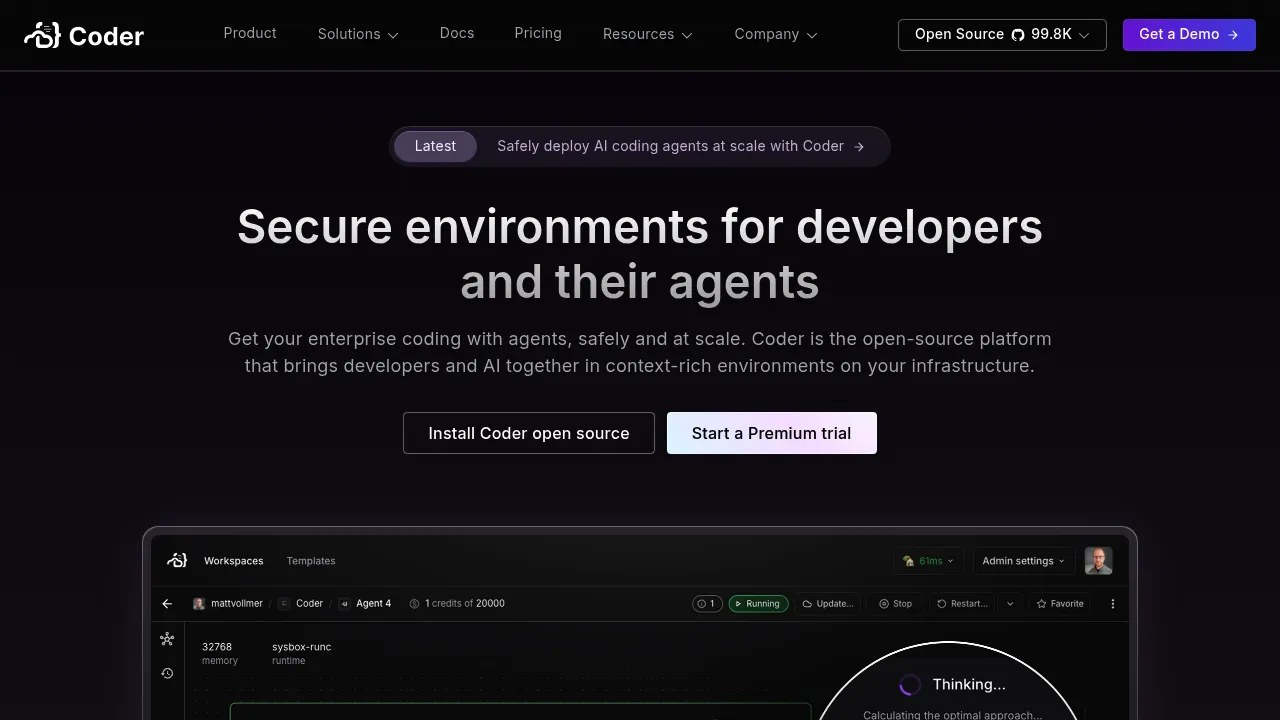Open the three-dot more options menu
Screen dimensions: 1280x720
tap(1113, 604)
